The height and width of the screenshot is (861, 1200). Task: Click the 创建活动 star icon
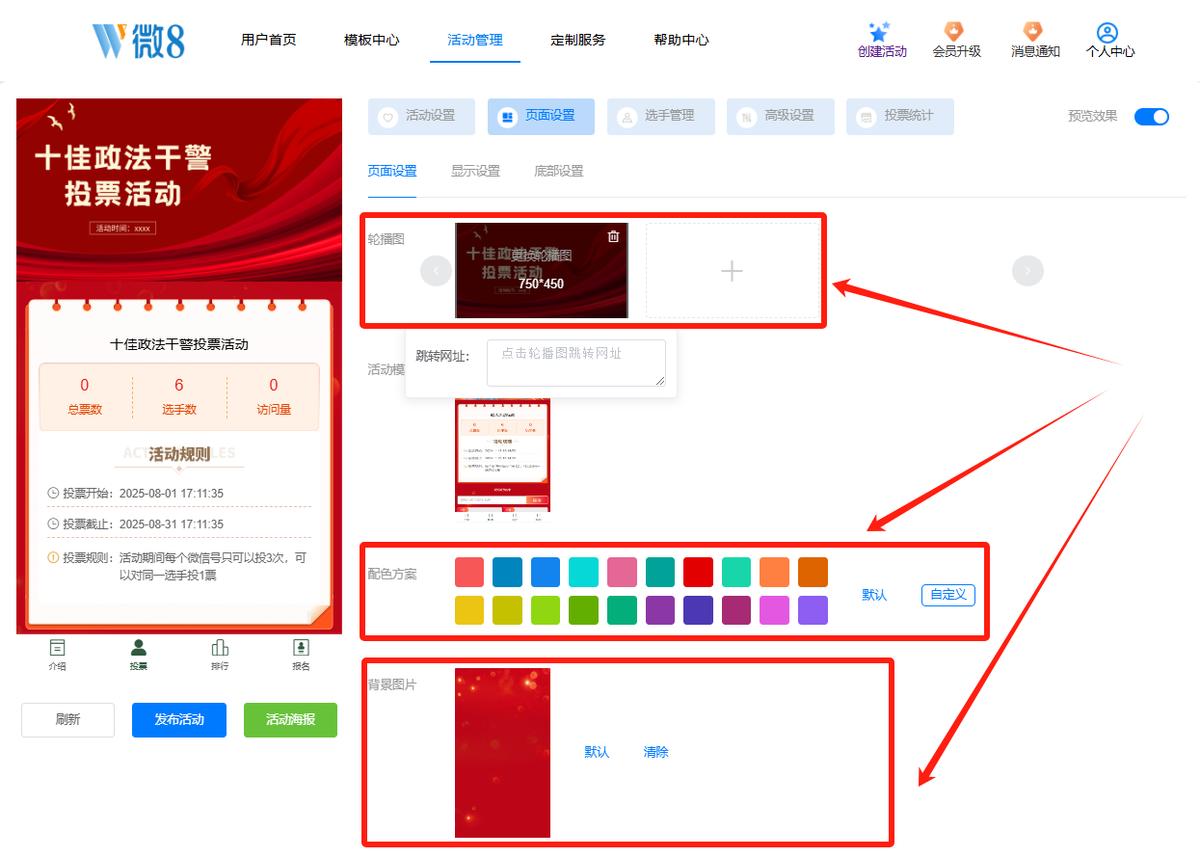[x=880, y=32]
